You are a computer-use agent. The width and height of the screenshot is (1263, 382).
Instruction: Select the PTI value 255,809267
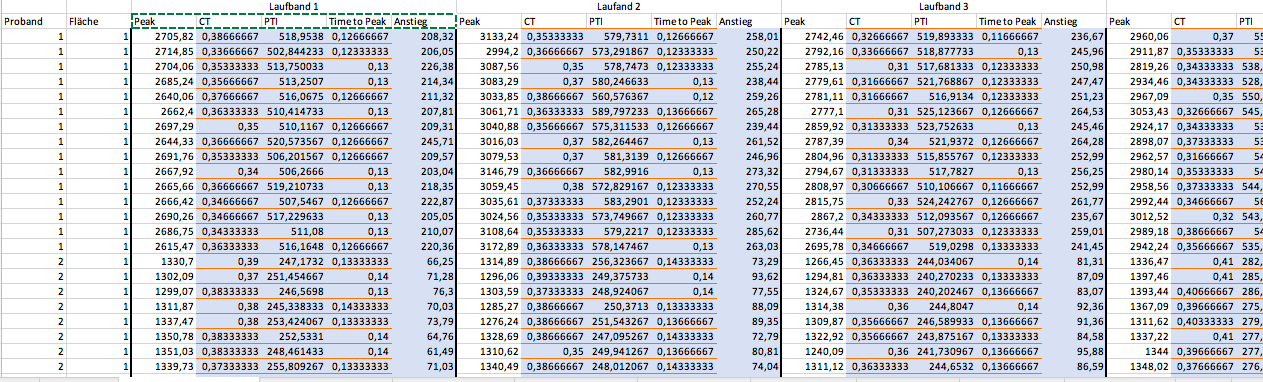293,366
